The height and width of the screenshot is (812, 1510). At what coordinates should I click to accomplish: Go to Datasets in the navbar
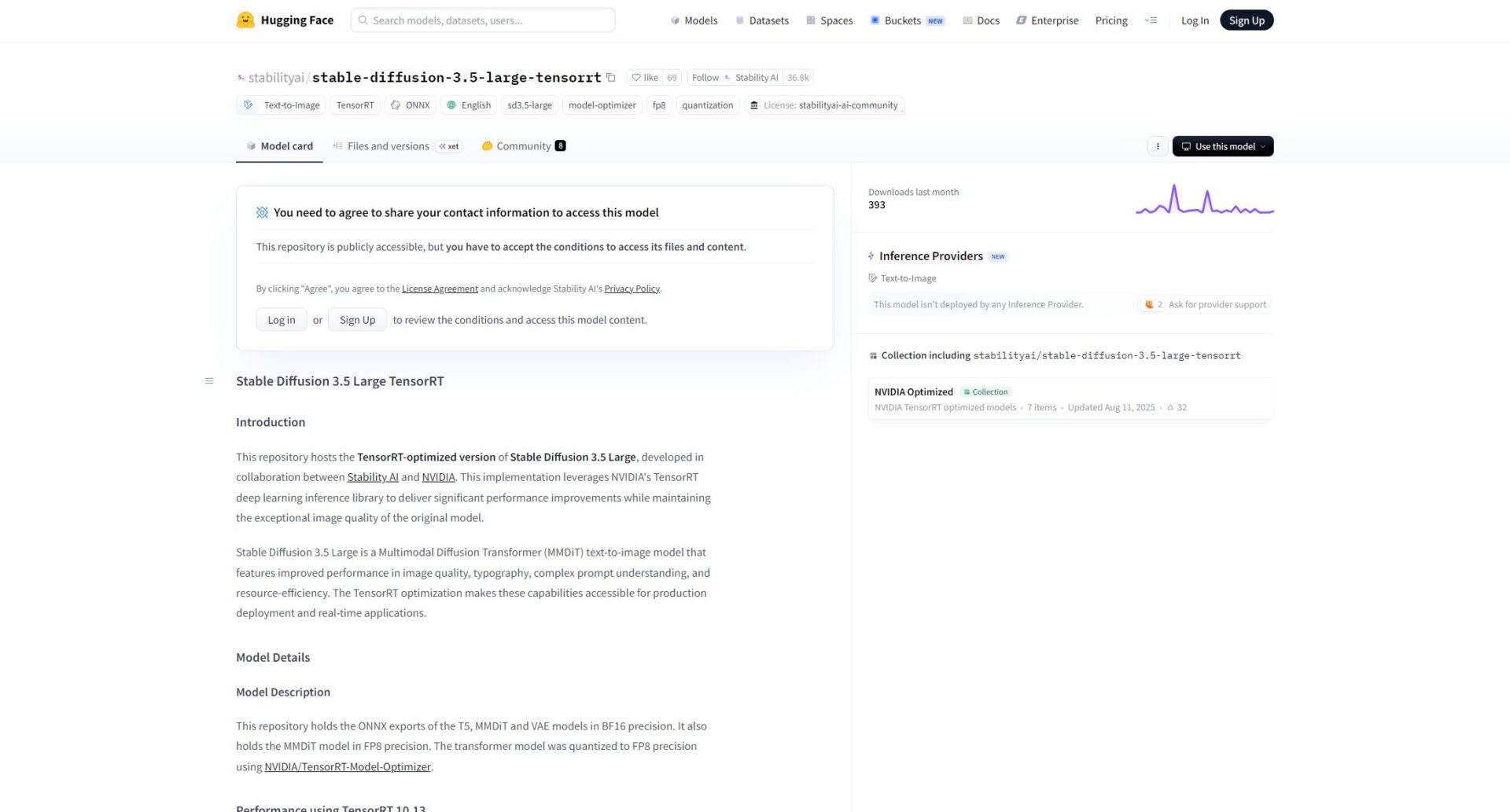[761, 20]
